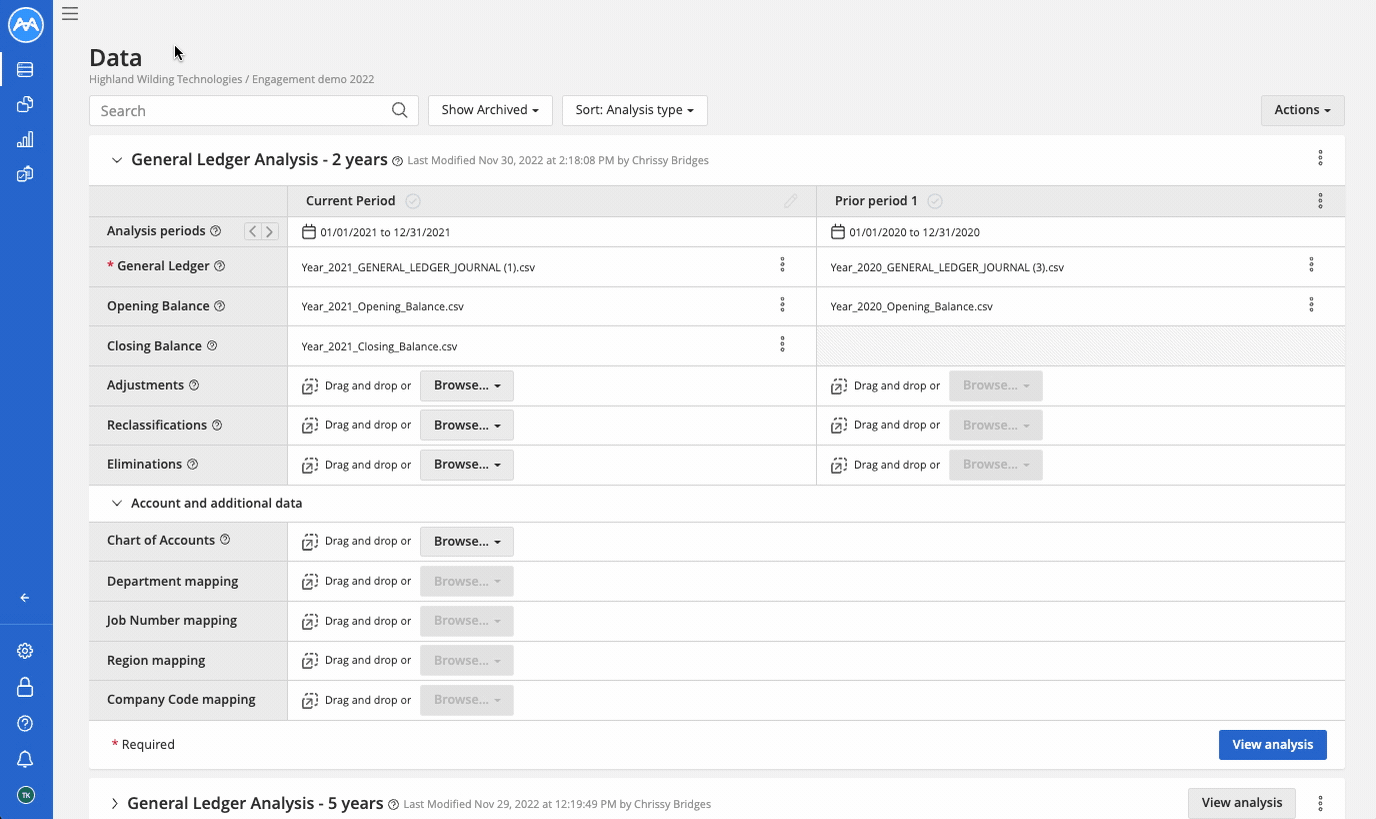
Task: Open kebab menu for Prior period 1 column
Action: (x=1320, y=201)
